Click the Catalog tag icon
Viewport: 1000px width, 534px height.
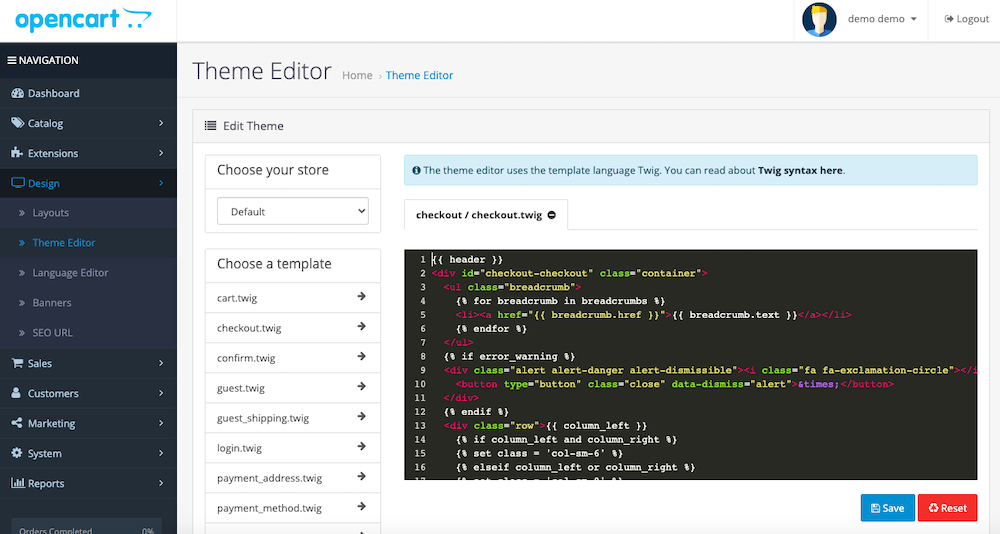click(18, 122)
